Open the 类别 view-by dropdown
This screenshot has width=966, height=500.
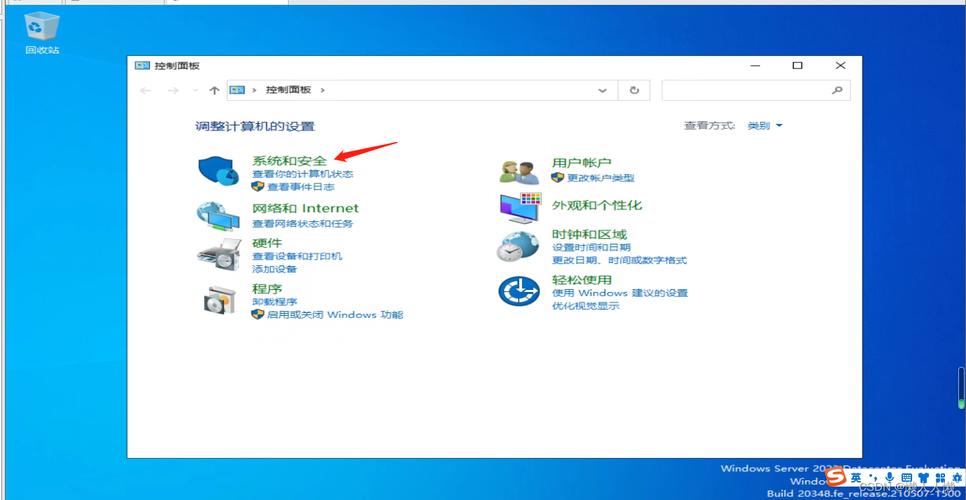(x=765, y=126)
